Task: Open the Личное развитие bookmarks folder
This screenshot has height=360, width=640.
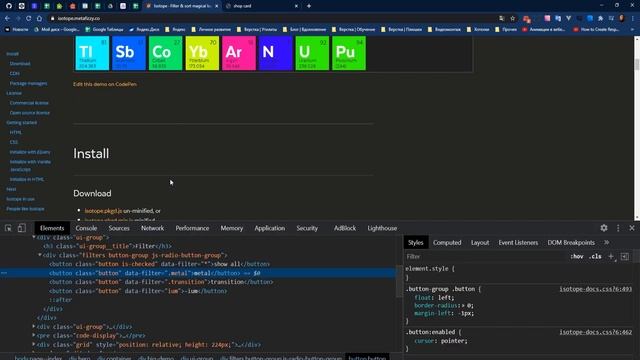Action: click(x=211, y=29)
